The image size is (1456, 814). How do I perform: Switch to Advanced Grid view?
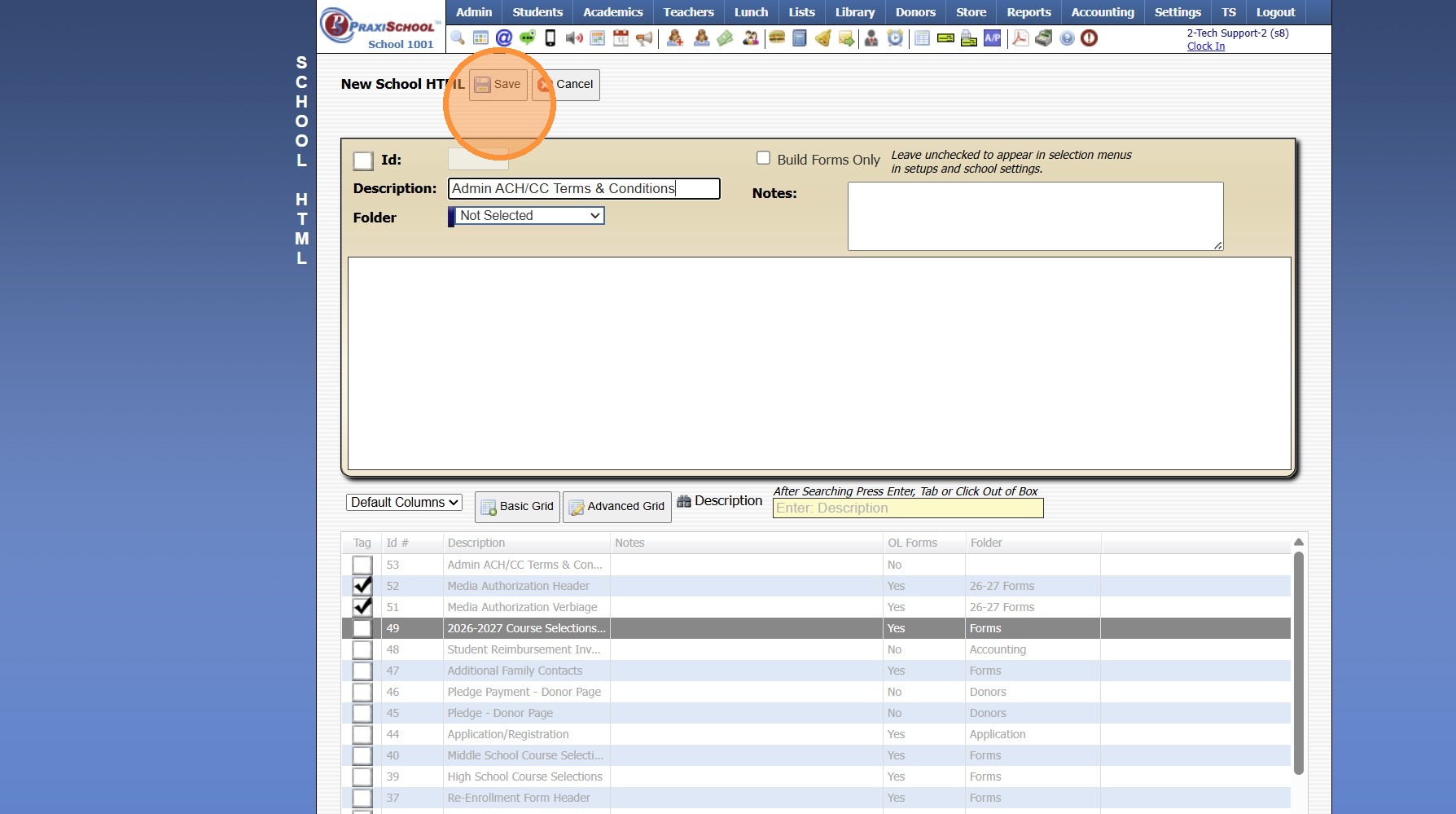tap(617, 507)
